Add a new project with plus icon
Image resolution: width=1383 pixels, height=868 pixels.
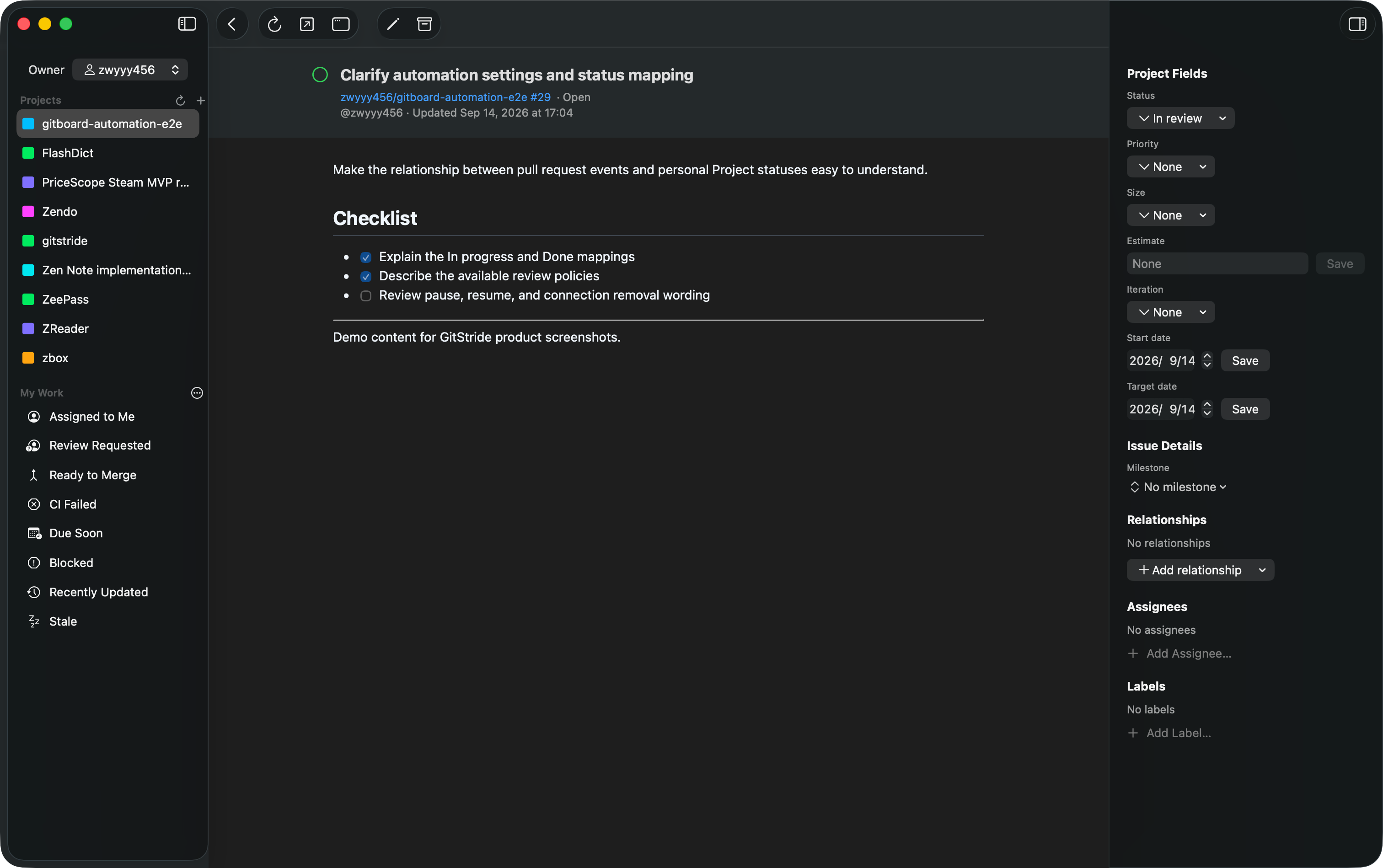pyautogui.click(x=201, y=101)
